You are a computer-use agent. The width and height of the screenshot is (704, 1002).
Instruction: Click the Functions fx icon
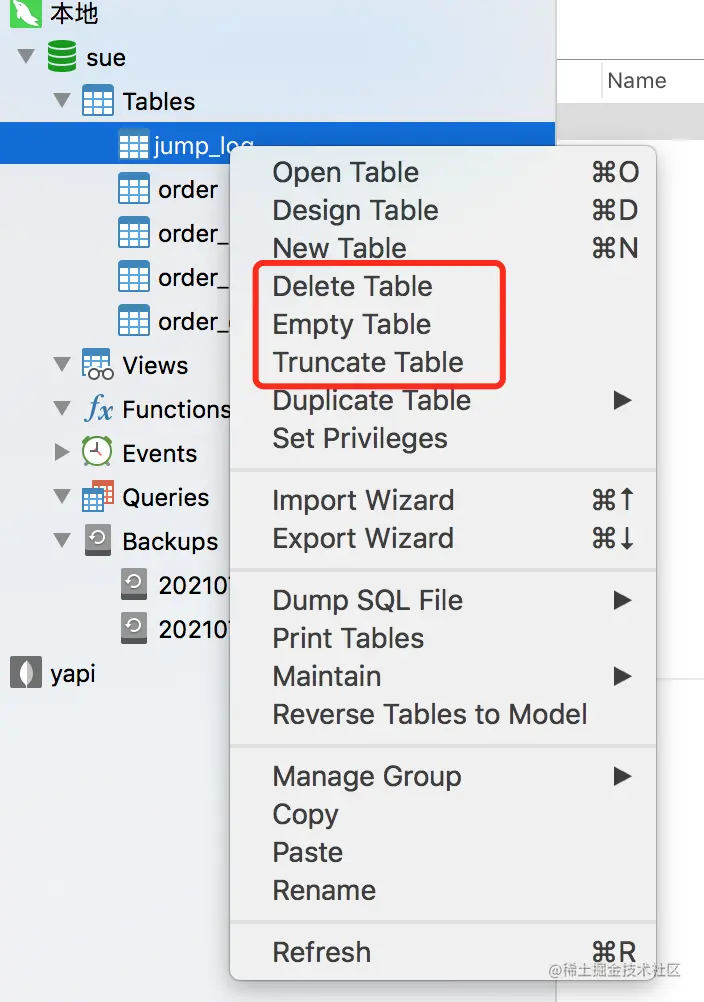tap(98, 408)
